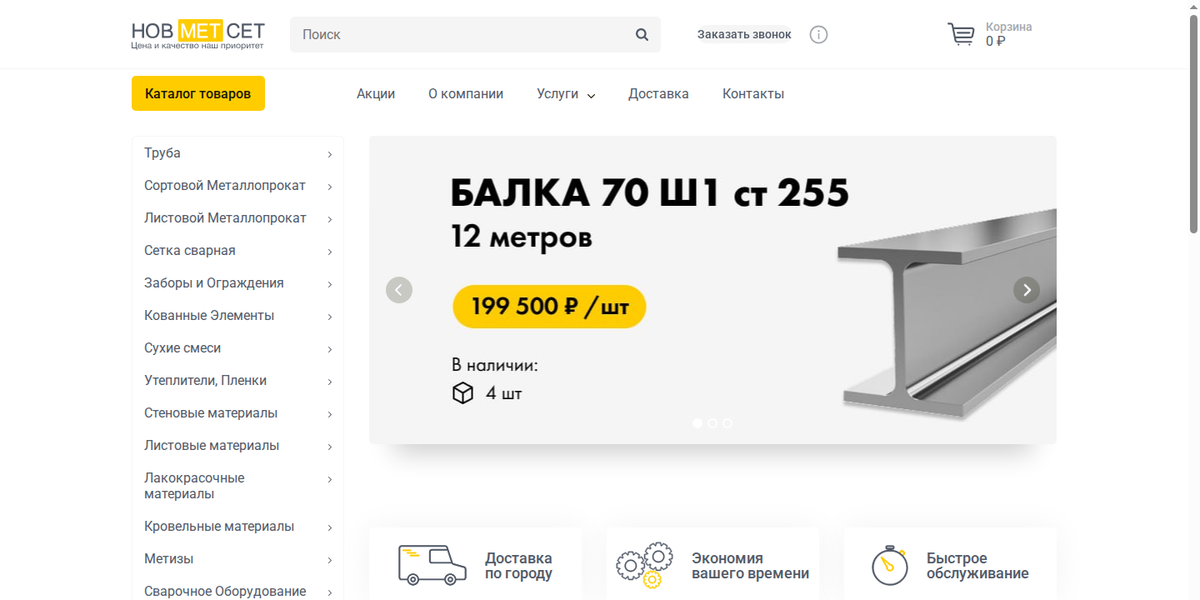Click the БАЛКА 70 Ш1 banner title

click(x=650, y=193)
